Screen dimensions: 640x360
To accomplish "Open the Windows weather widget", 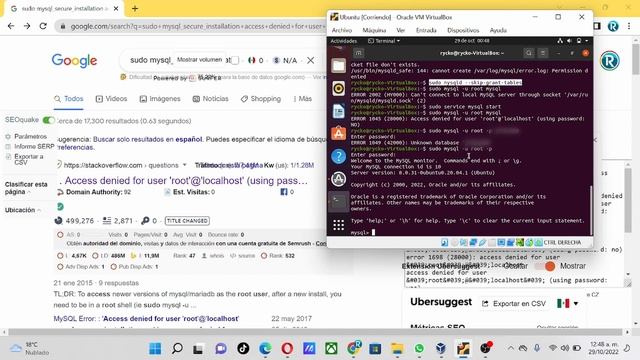I will [29, 349].
